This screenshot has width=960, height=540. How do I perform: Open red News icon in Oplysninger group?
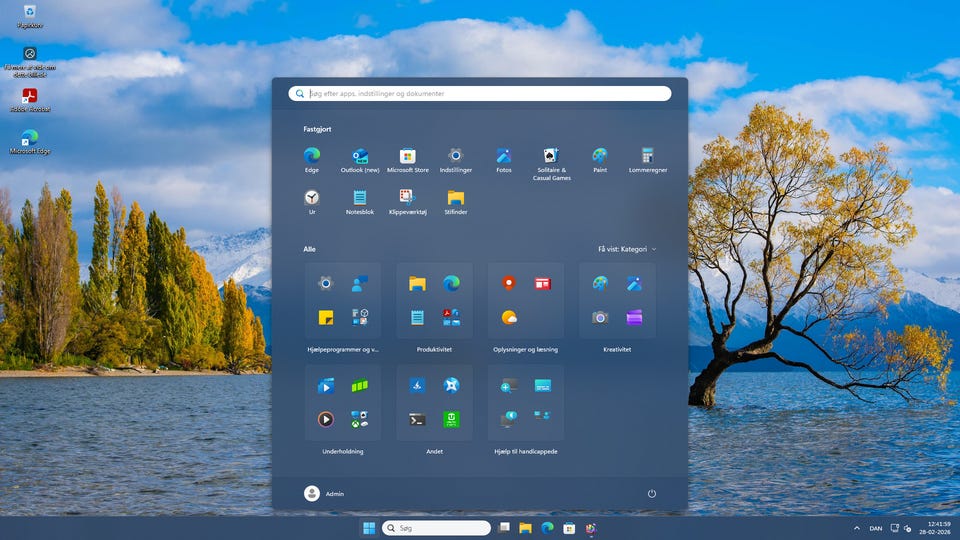(x=542, y=283)
